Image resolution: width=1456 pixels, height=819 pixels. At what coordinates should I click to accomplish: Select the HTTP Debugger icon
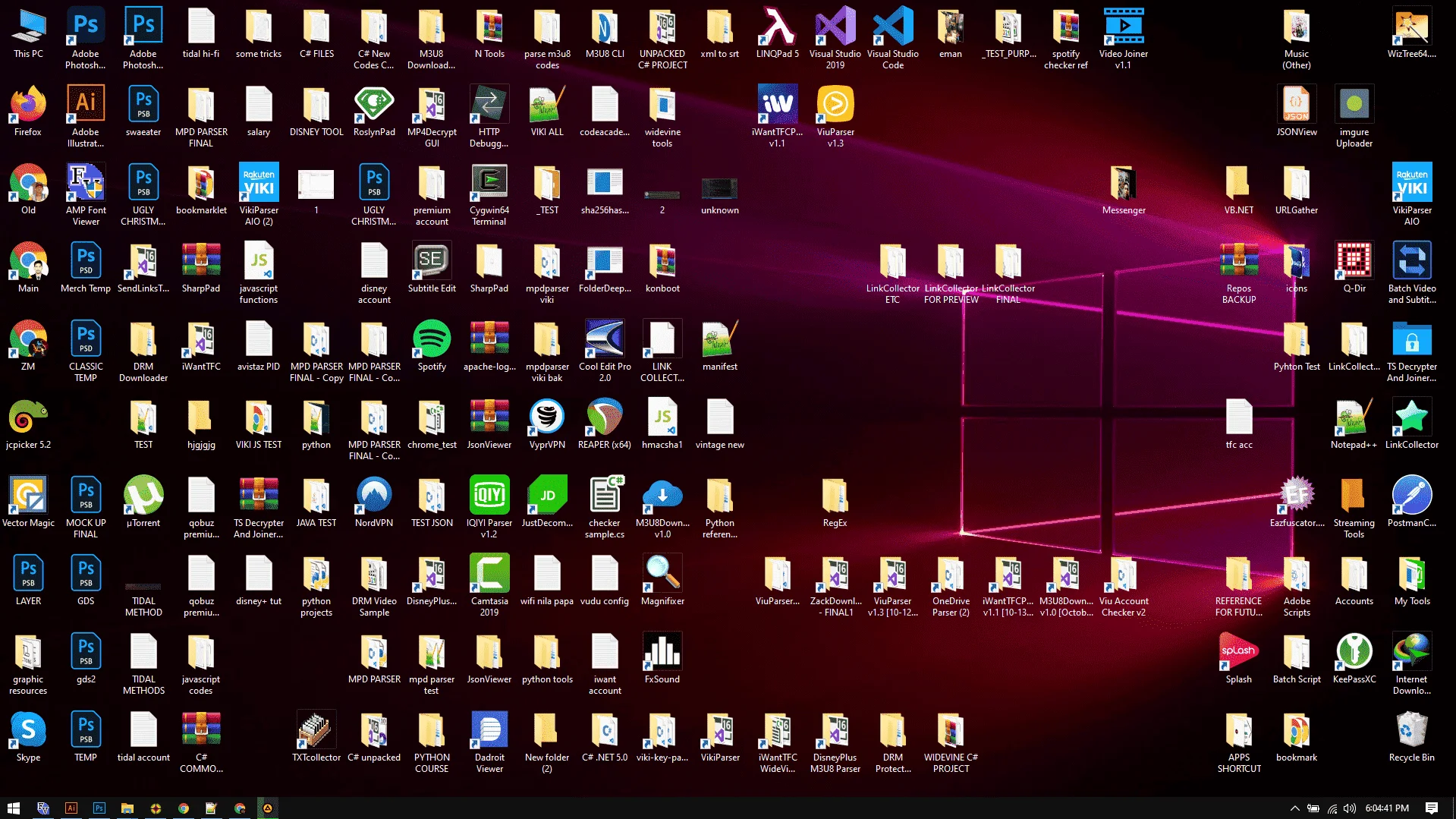click(x=489, y=117)
